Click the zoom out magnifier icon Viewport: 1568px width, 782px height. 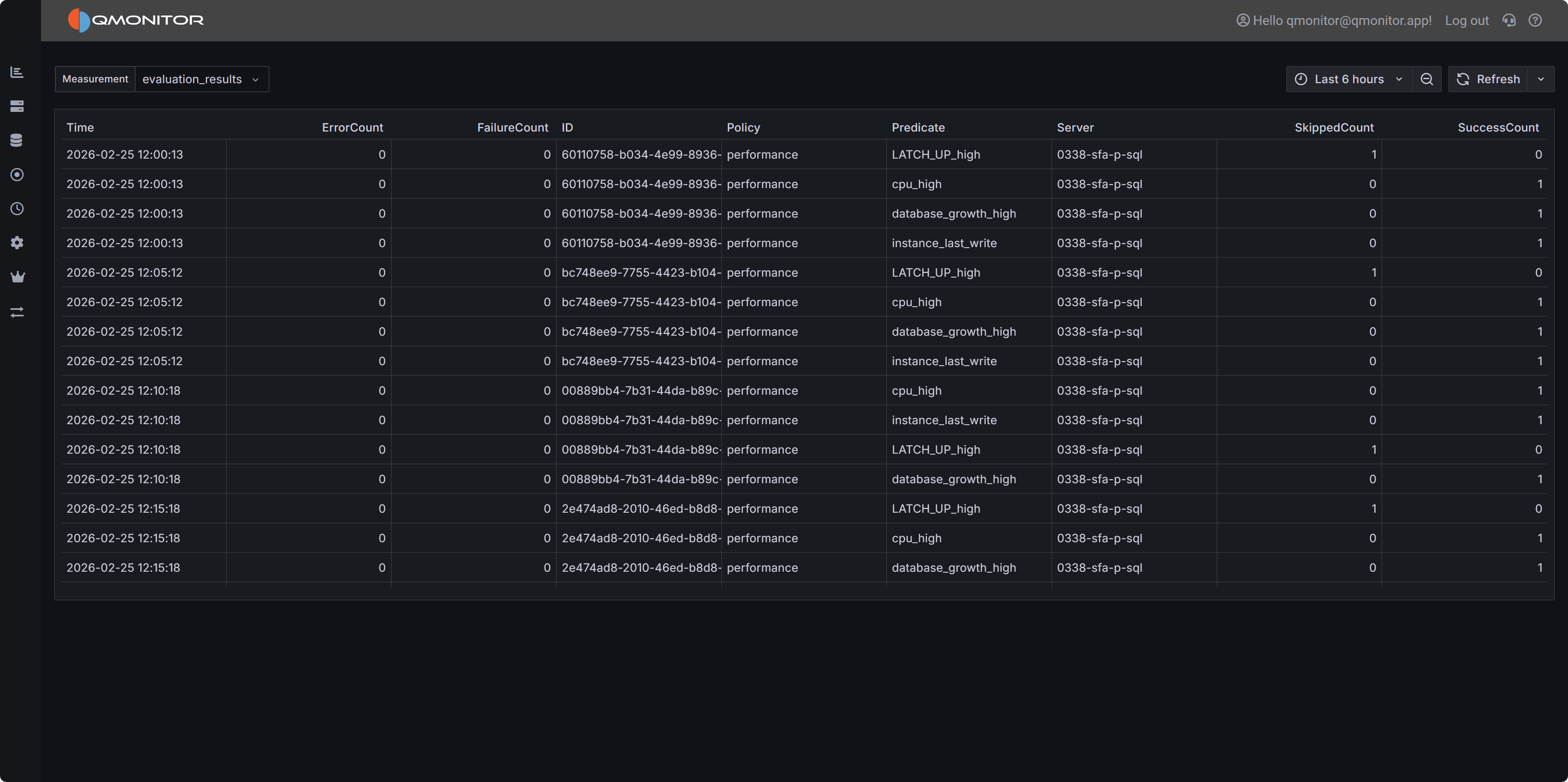coord(1427,79)
